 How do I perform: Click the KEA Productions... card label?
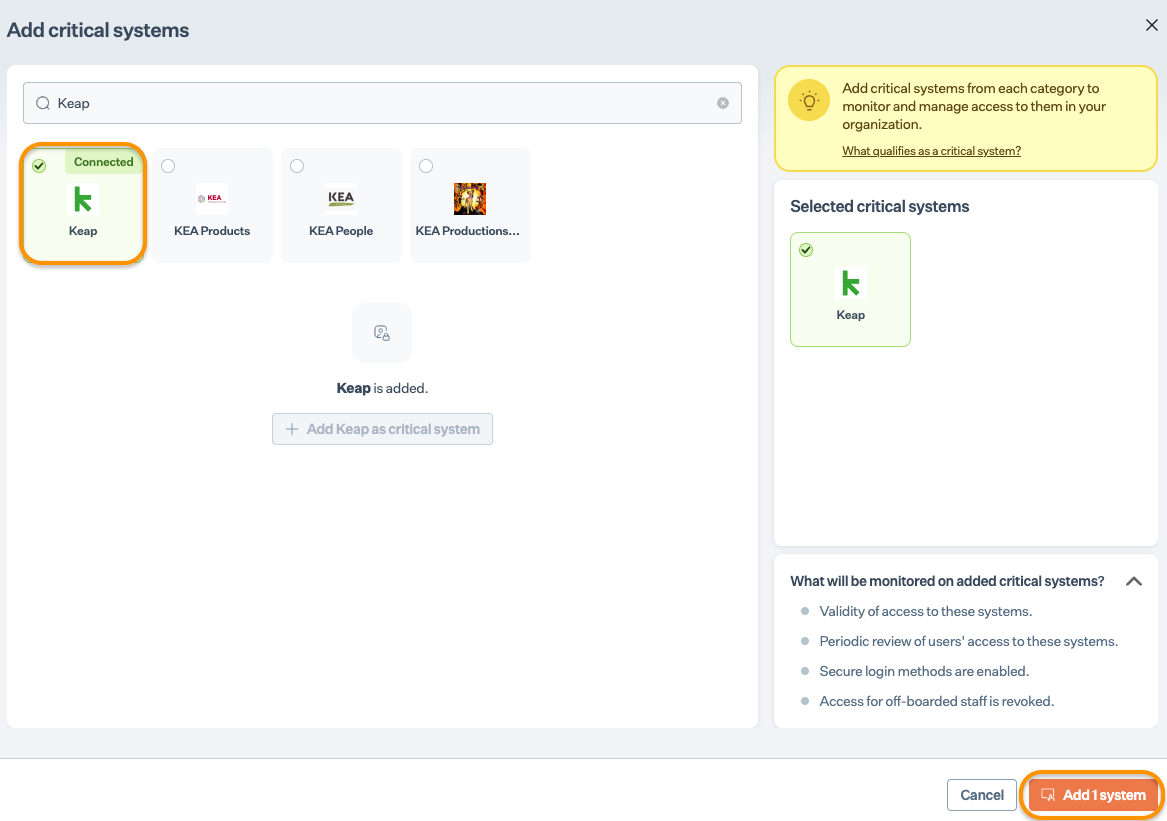pos(467,231)
